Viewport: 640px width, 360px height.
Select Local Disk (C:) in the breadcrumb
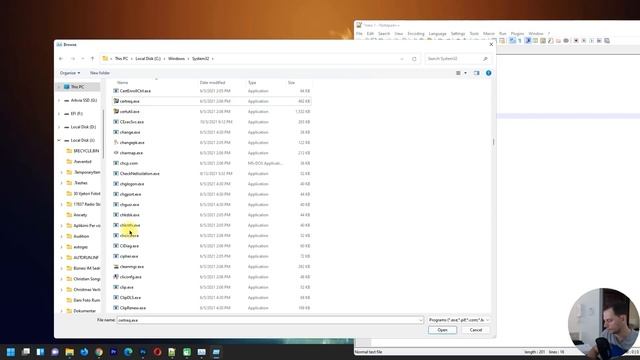[x=148, y=59]
